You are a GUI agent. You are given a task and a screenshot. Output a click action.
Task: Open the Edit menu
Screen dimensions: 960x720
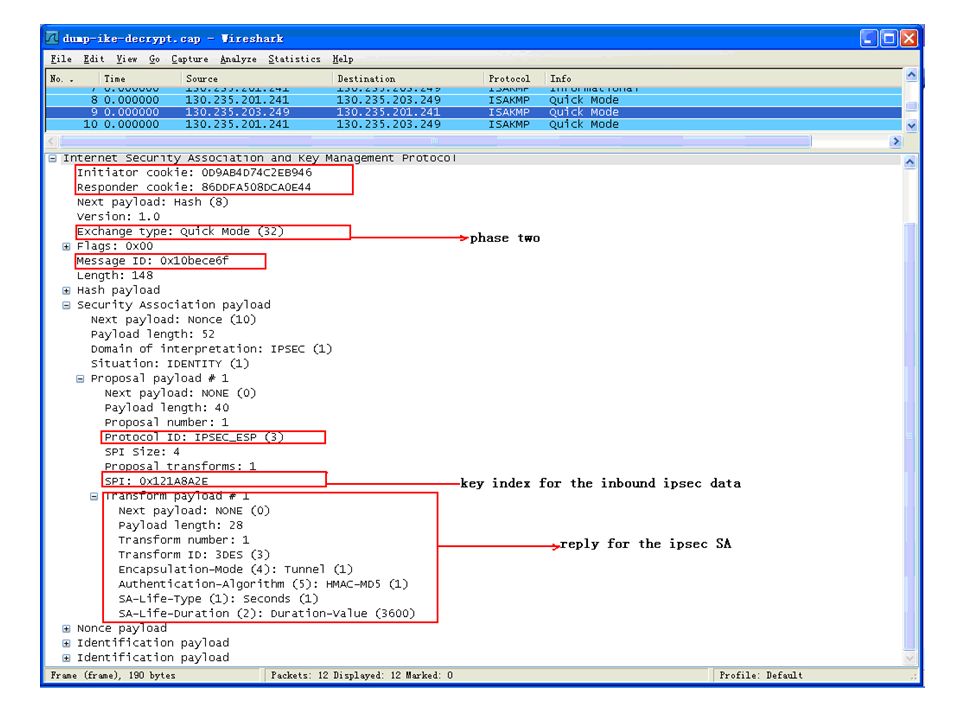point(94,59)
